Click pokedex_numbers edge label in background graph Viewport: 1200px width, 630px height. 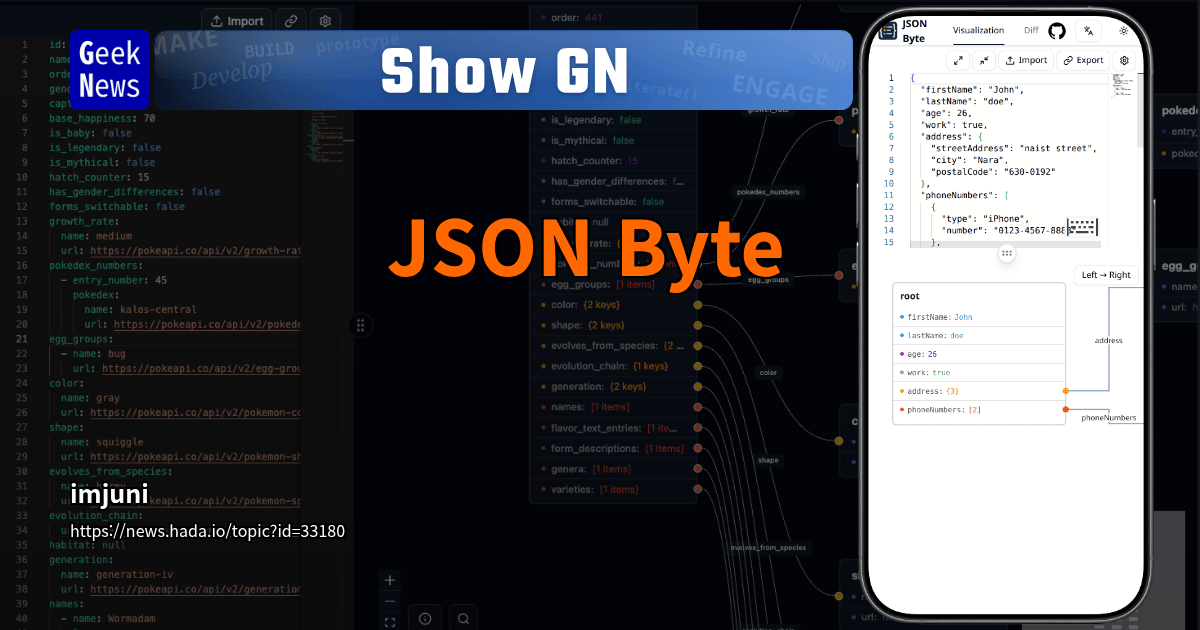(768, 191)
